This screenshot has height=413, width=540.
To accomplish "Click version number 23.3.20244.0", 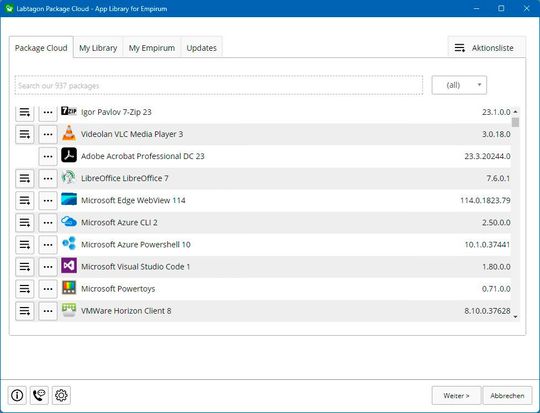I will (487, 156).
